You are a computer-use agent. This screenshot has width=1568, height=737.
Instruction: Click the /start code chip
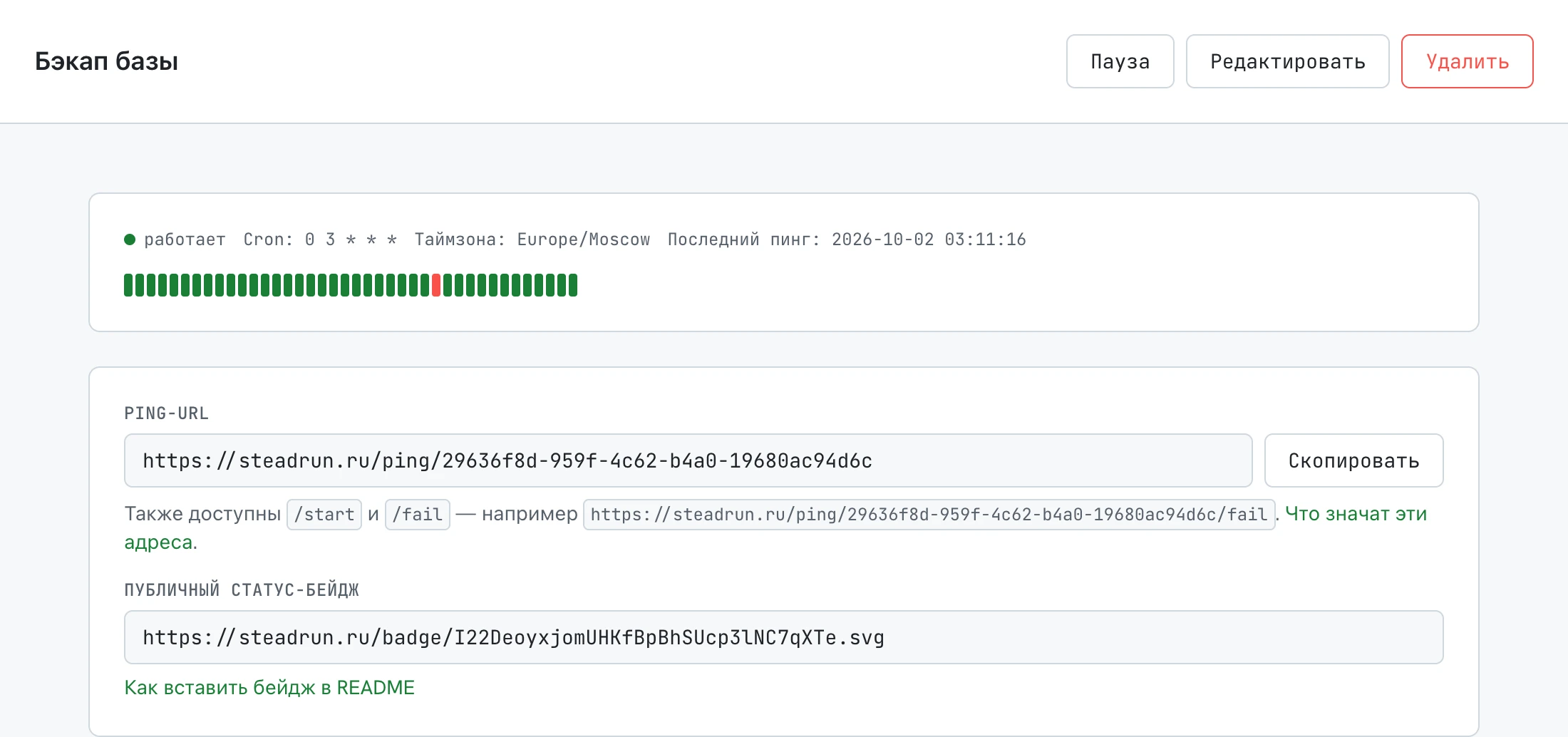coord(324,514)
